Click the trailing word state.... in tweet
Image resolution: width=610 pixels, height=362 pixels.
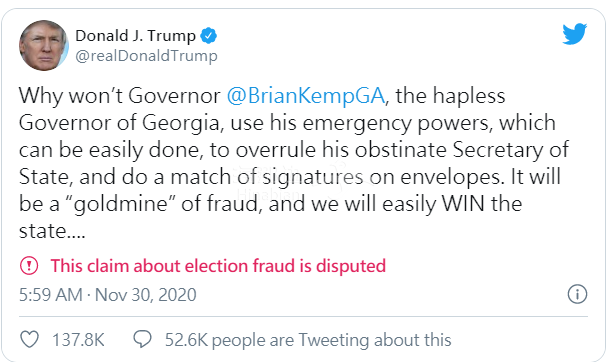52,231
